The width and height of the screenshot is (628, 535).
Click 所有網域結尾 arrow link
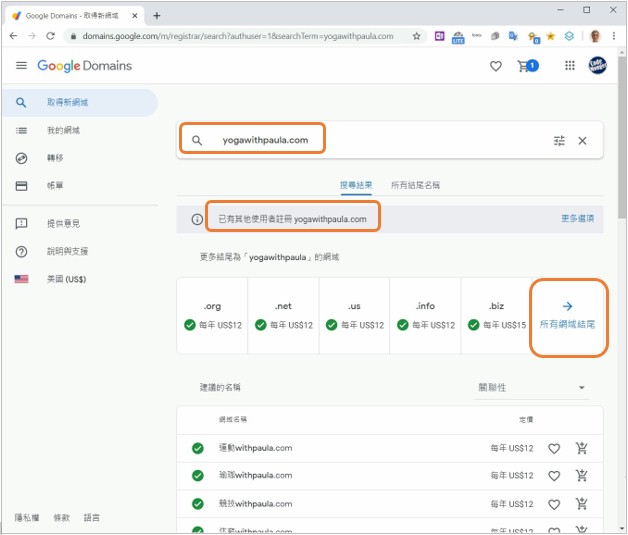tap(568, 316)
